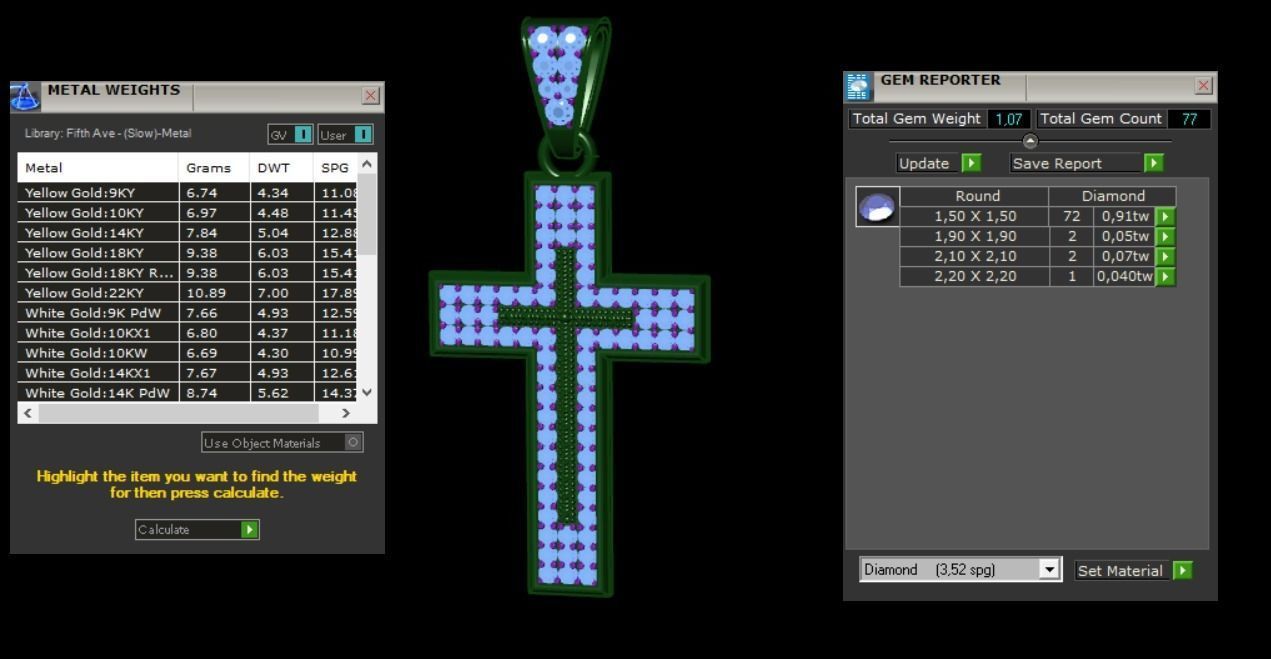Click the Gem Reporter collapse slider handle
The height and width of the screenshot is (659, 1271).
point(1030,141)
